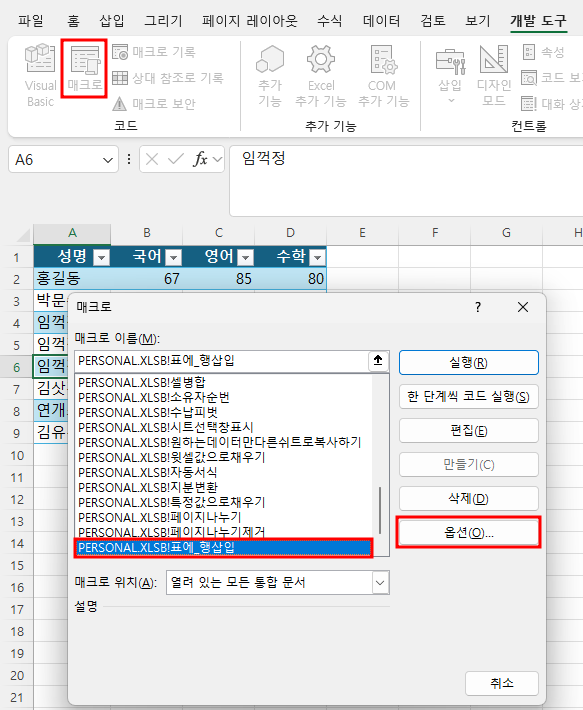Click cell containing 홍길동
Image resolution: width=583 pixels, height=710 pixels.
pyautogui.click(x=72, y=278)
